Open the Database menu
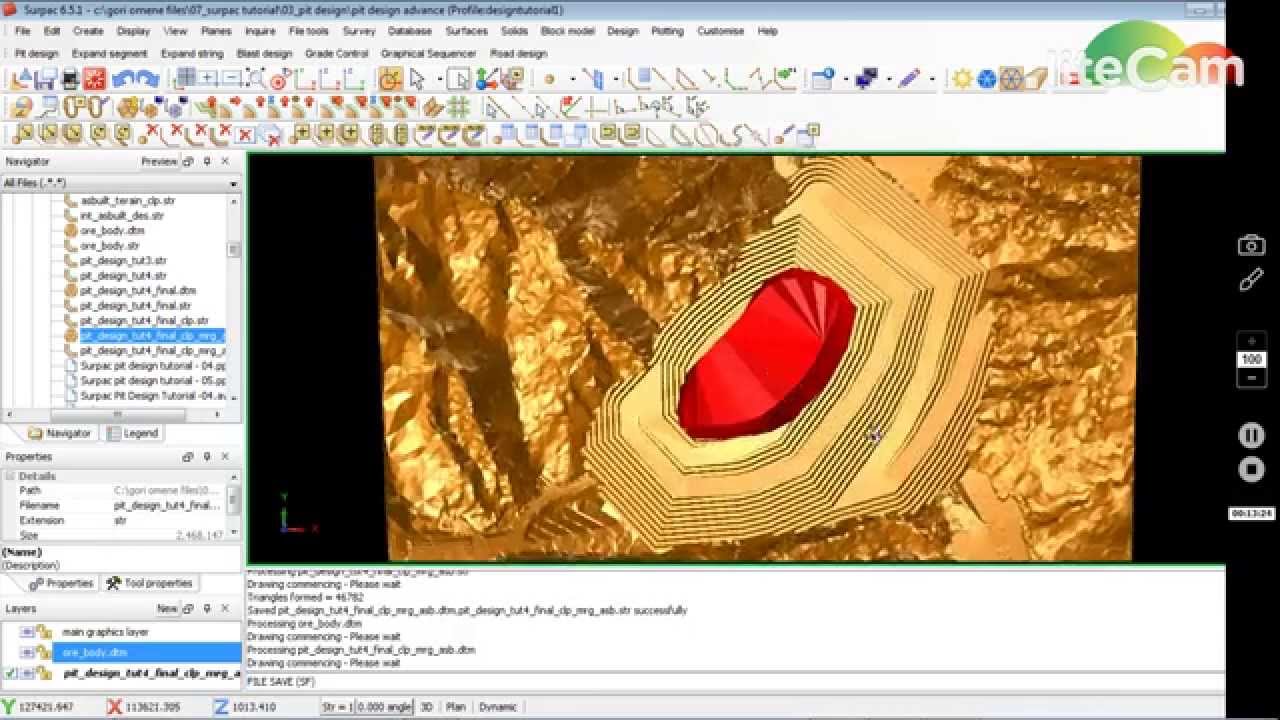The height and width of the screenshot is (720, 1280). point(410,31)
